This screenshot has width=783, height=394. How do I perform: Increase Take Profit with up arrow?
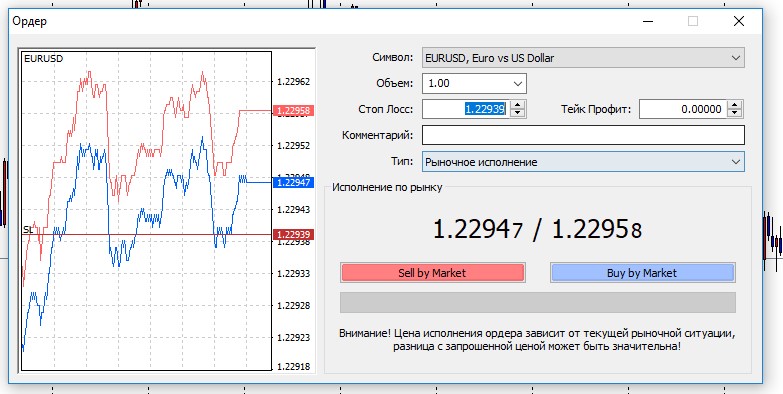tap(734, 105)
